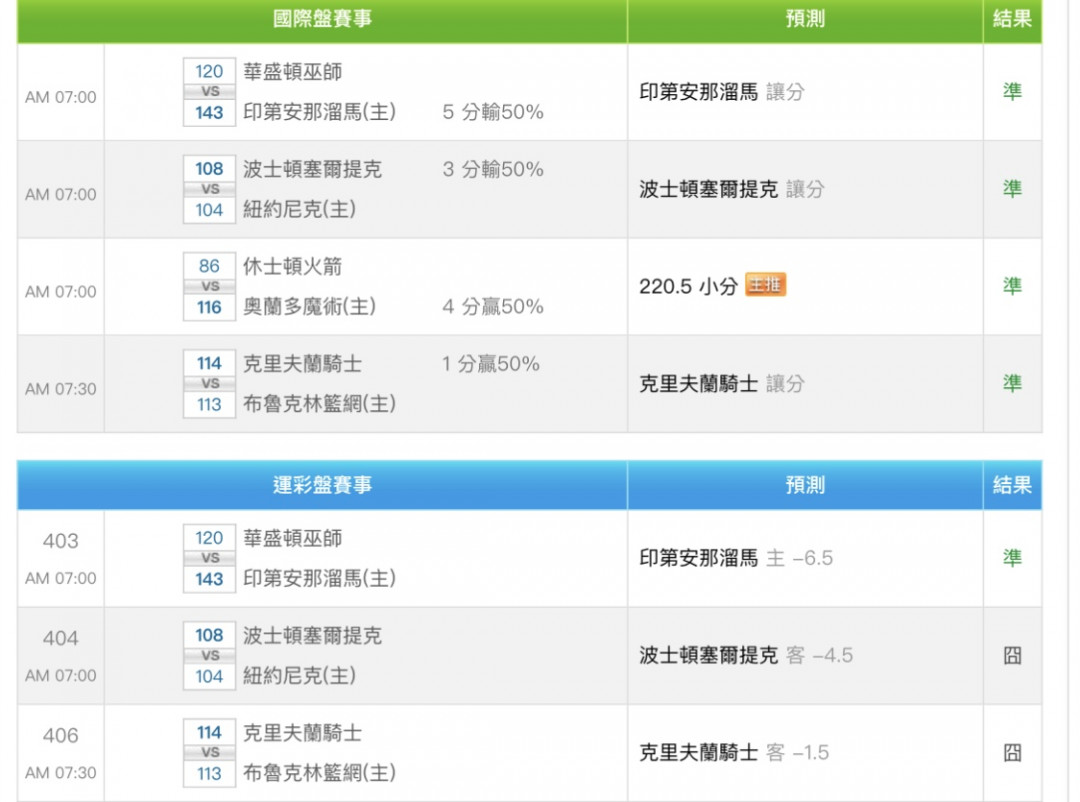
Task: Click the 印第安那溜馬 主 –6.5 prediction
Action: tap(736, 558)
